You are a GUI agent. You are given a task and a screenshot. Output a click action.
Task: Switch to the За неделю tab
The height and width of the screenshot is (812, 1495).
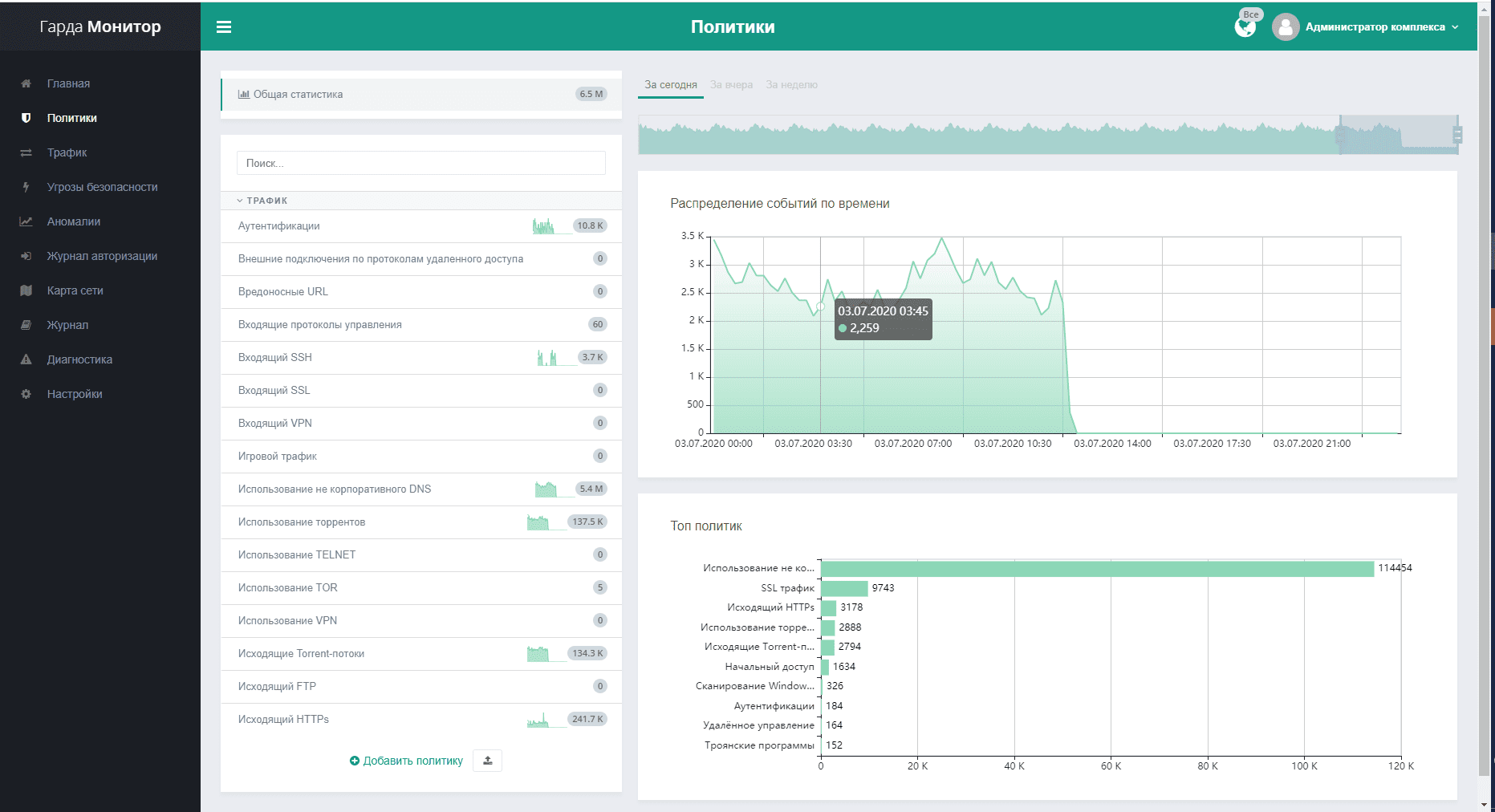click(x=791, y=85)
